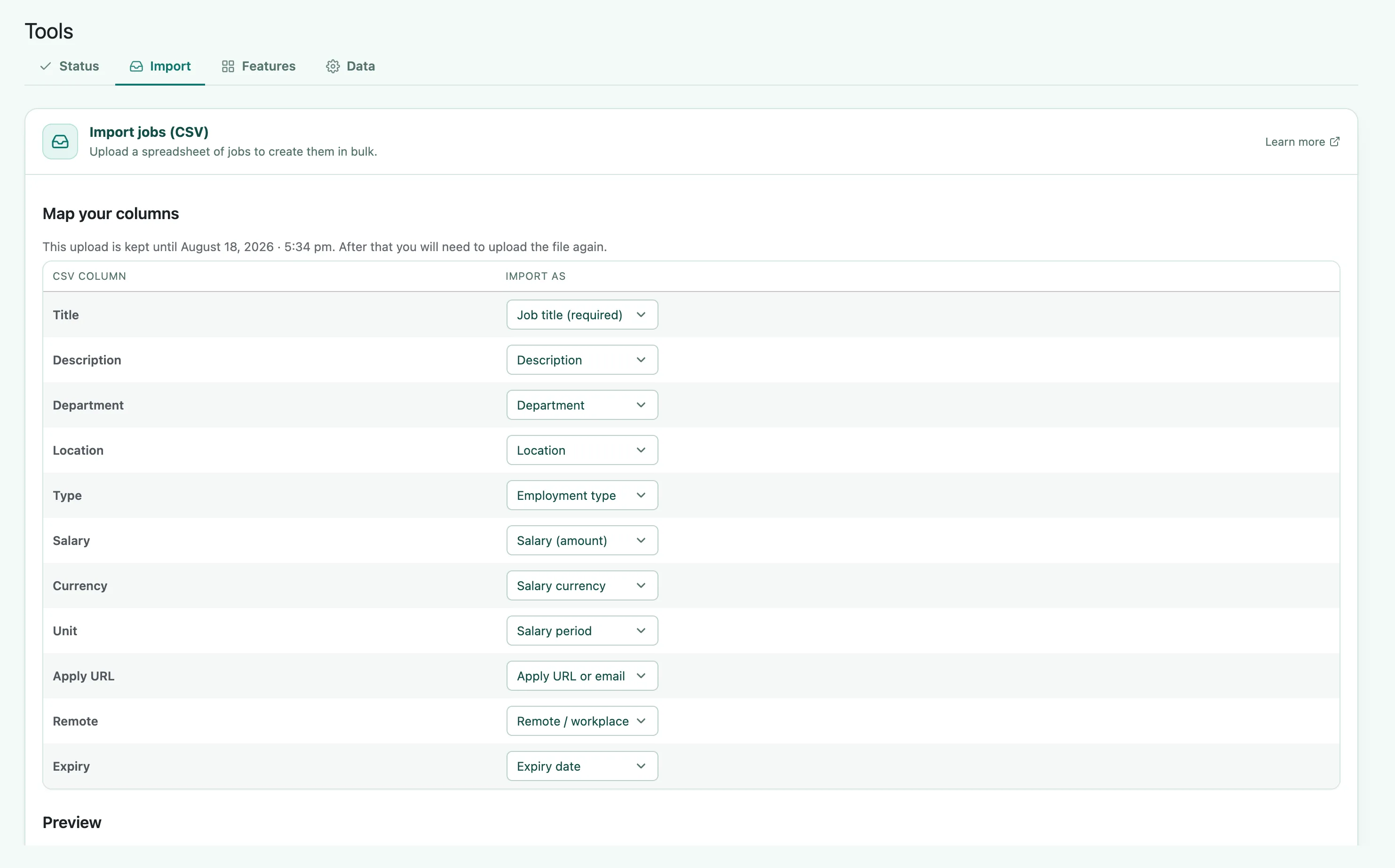Click the Tools page heading
1395x868 pixels.
[x=49, y=31]
